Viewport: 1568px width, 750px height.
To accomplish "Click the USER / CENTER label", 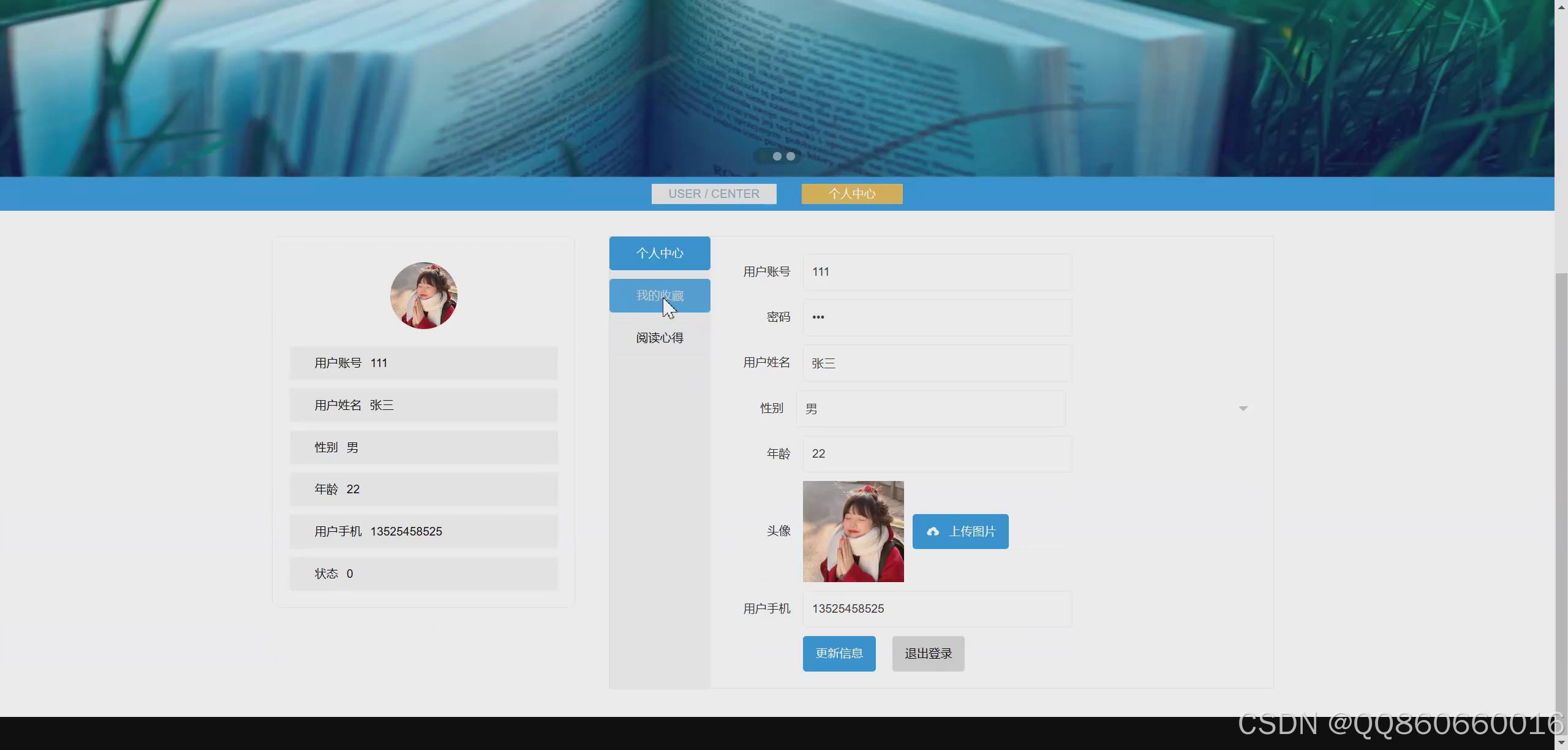I will click(714, 194).
